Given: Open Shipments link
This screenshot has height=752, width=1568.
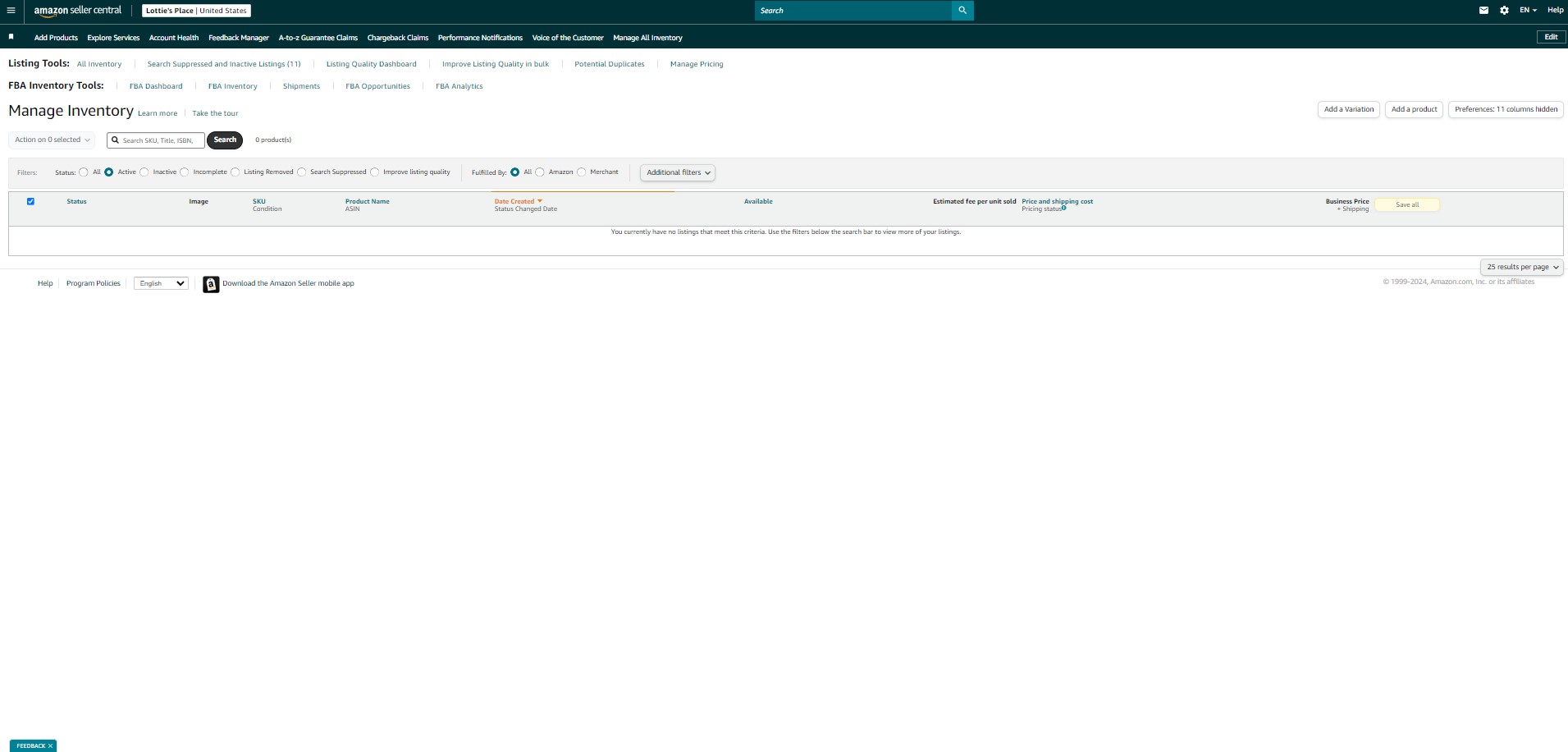Looking at the screenshot, I should pos(301,86).
